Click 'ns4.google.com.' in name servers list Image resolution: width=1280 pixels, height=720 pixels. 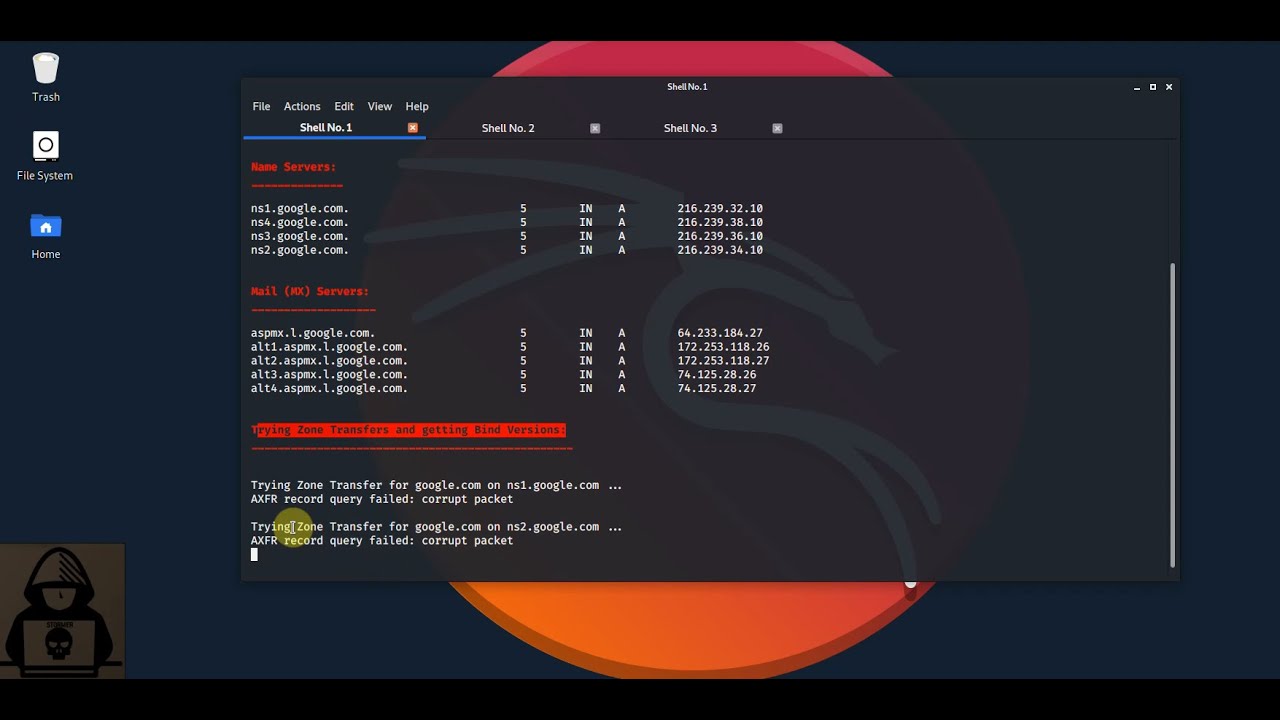pyautogui.click(x=299, y=222)
